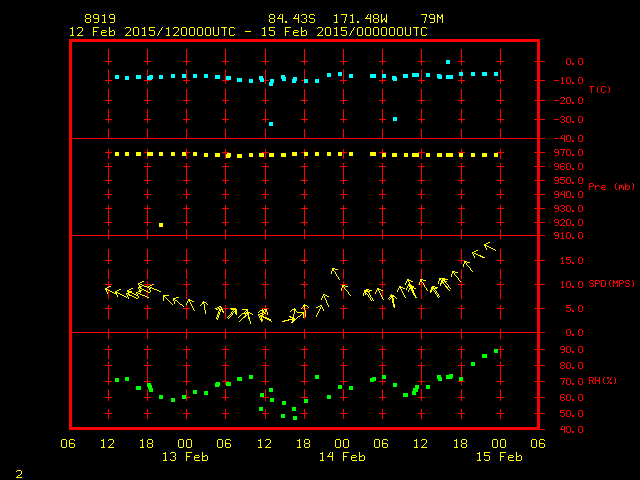
Task: Click the highest green humidity point near 90
Action: point(496,351)
